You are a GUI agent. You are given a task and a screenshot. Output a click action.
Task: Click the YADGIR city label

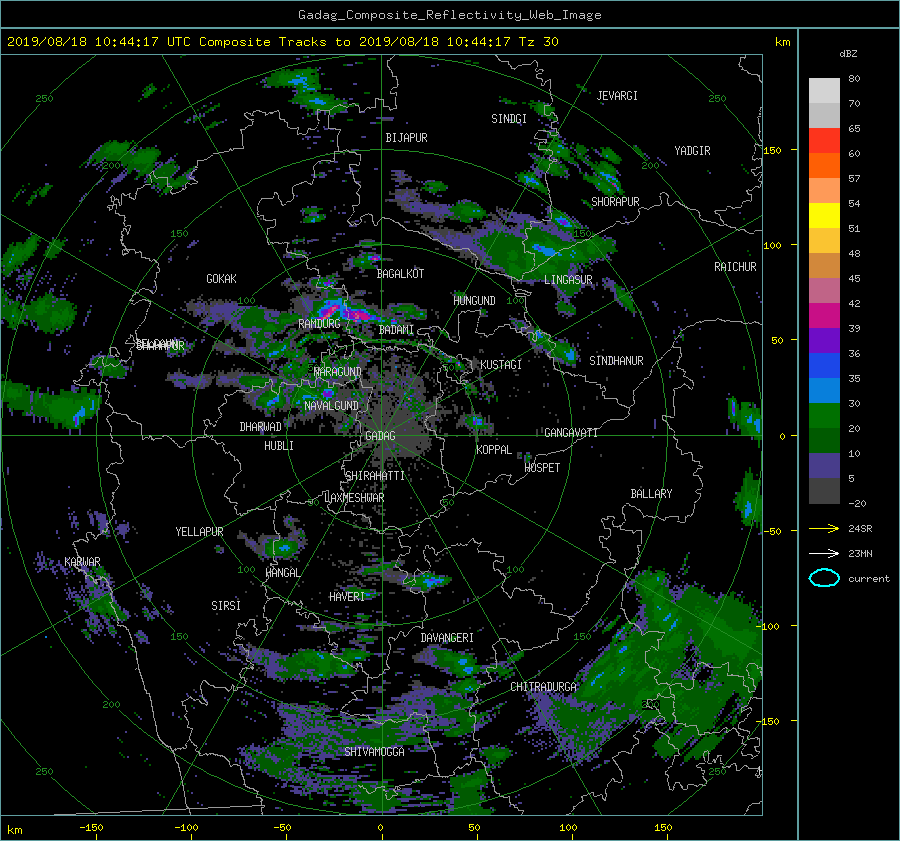[692, 151]
